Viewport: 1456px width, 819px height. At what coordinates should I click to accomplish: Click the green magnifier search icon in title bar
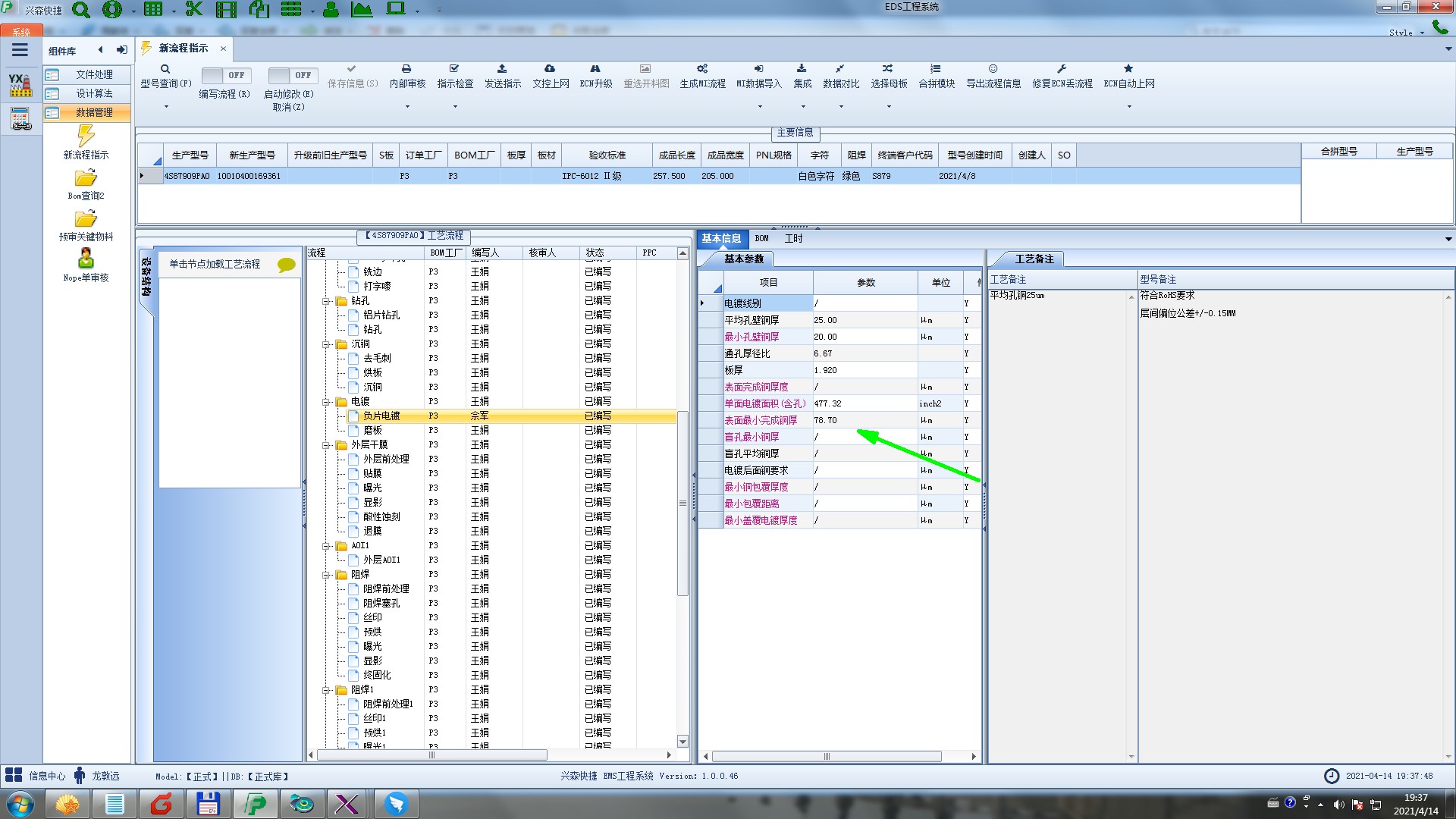click(80, 10)
